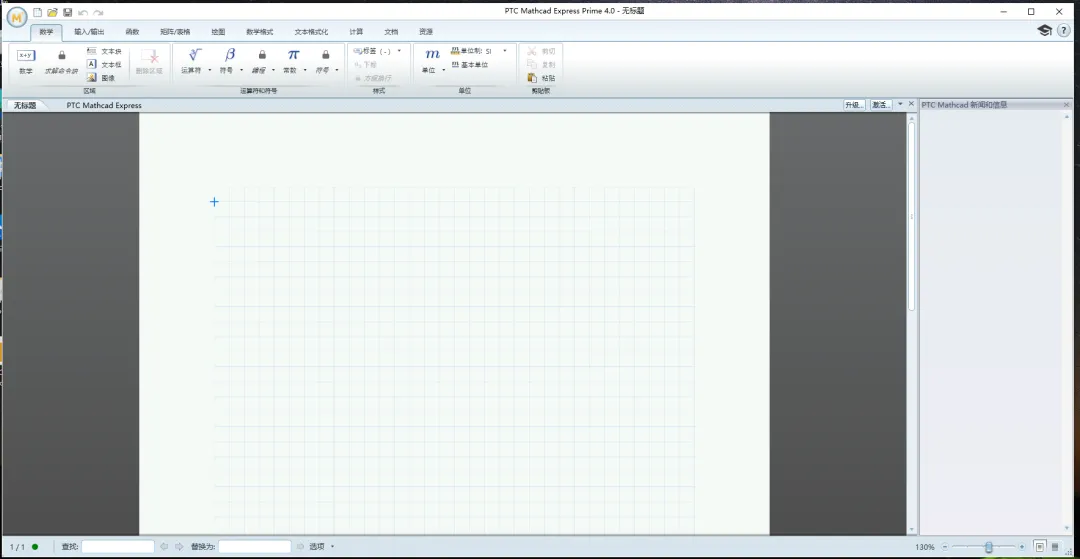Switch to the 资源 resources ribbon tab

pyautogui.click(x=426, y=32)
